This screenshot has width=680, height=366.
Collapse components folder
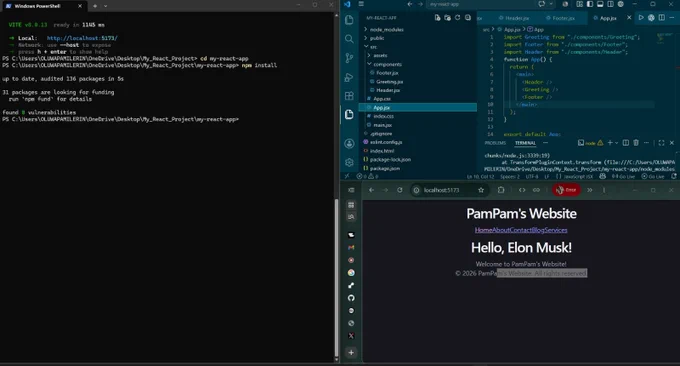click(x=385, y=64)
